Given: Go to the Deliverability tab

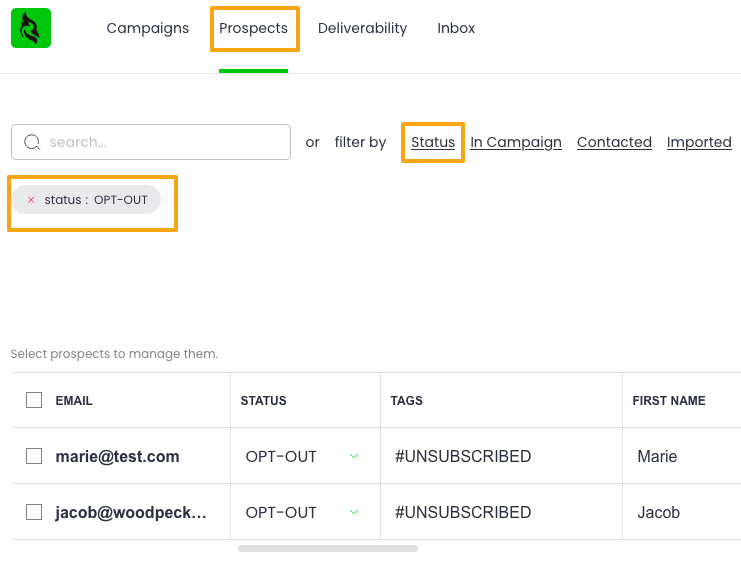Looking at the screenshot, I should coord(362,28).
